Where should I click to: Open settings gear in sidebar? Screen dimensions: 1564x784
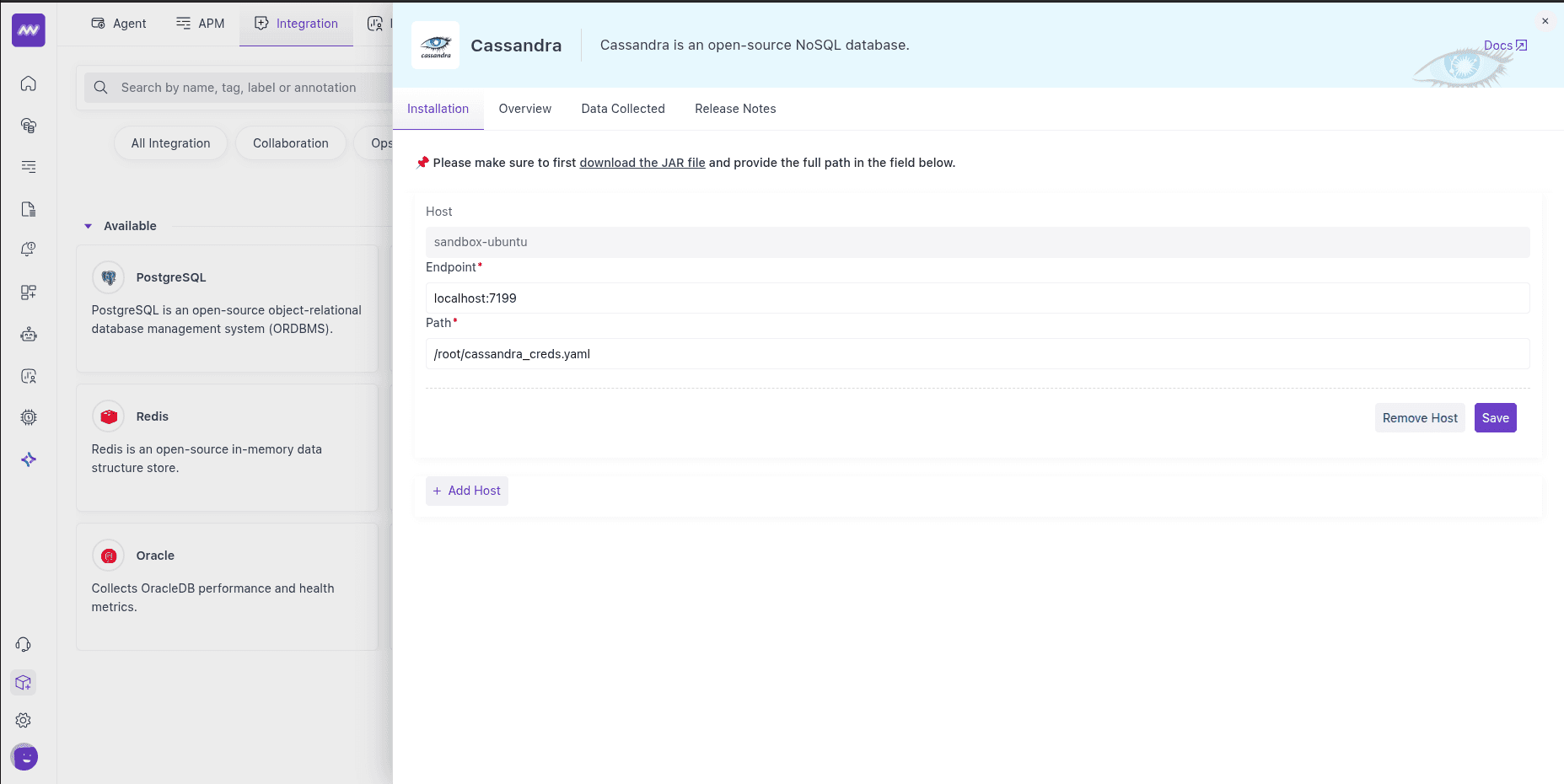[24, 721]
